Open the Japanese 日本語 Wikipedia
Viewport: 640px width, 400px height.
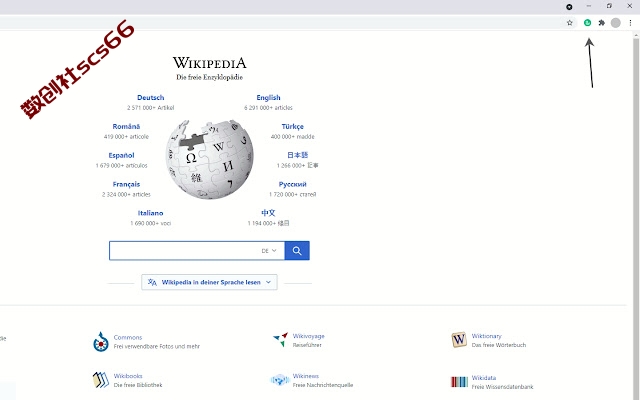click(298, 155)
